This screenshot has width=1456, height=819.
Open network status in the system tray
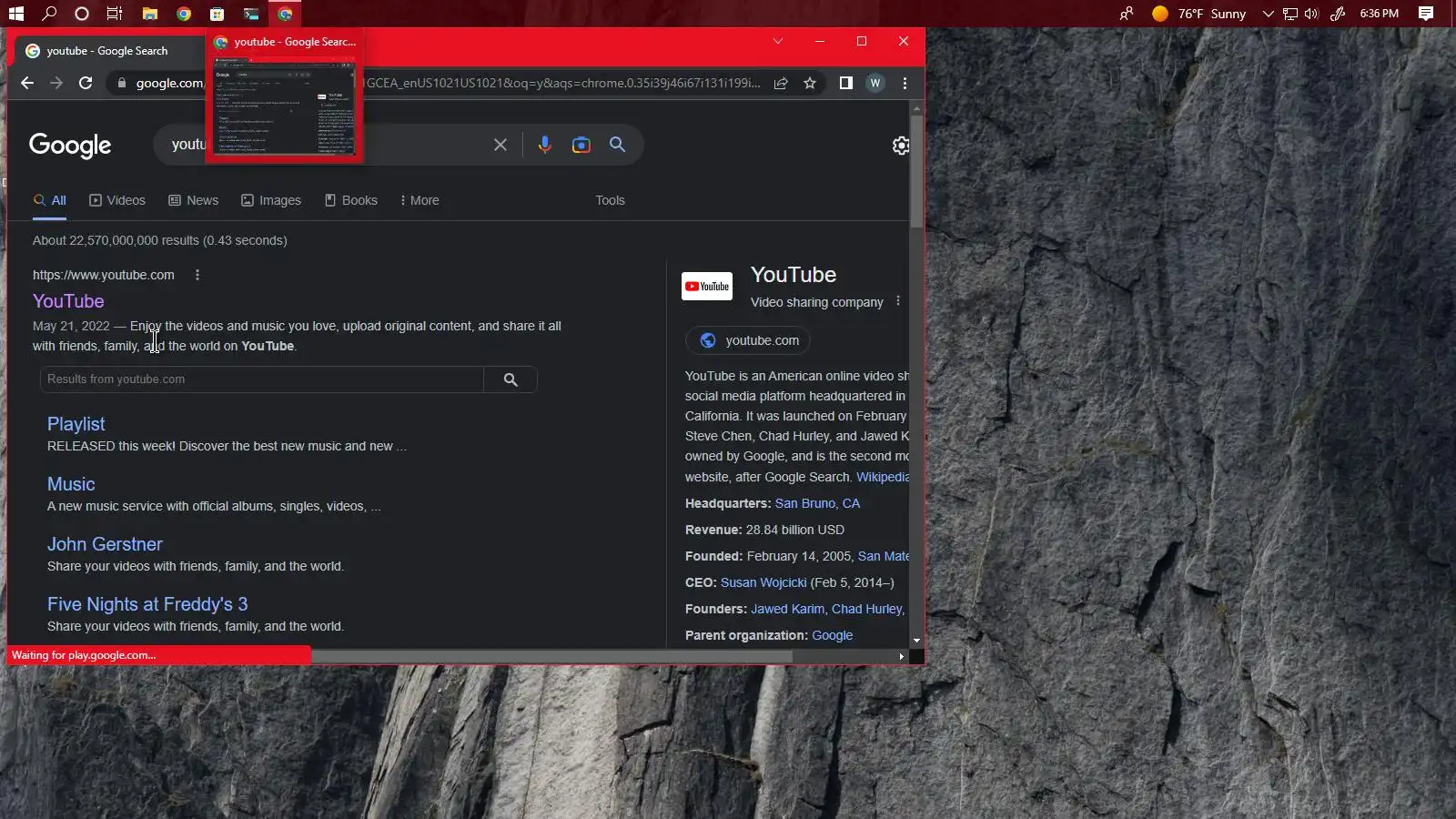point(1290,14)
